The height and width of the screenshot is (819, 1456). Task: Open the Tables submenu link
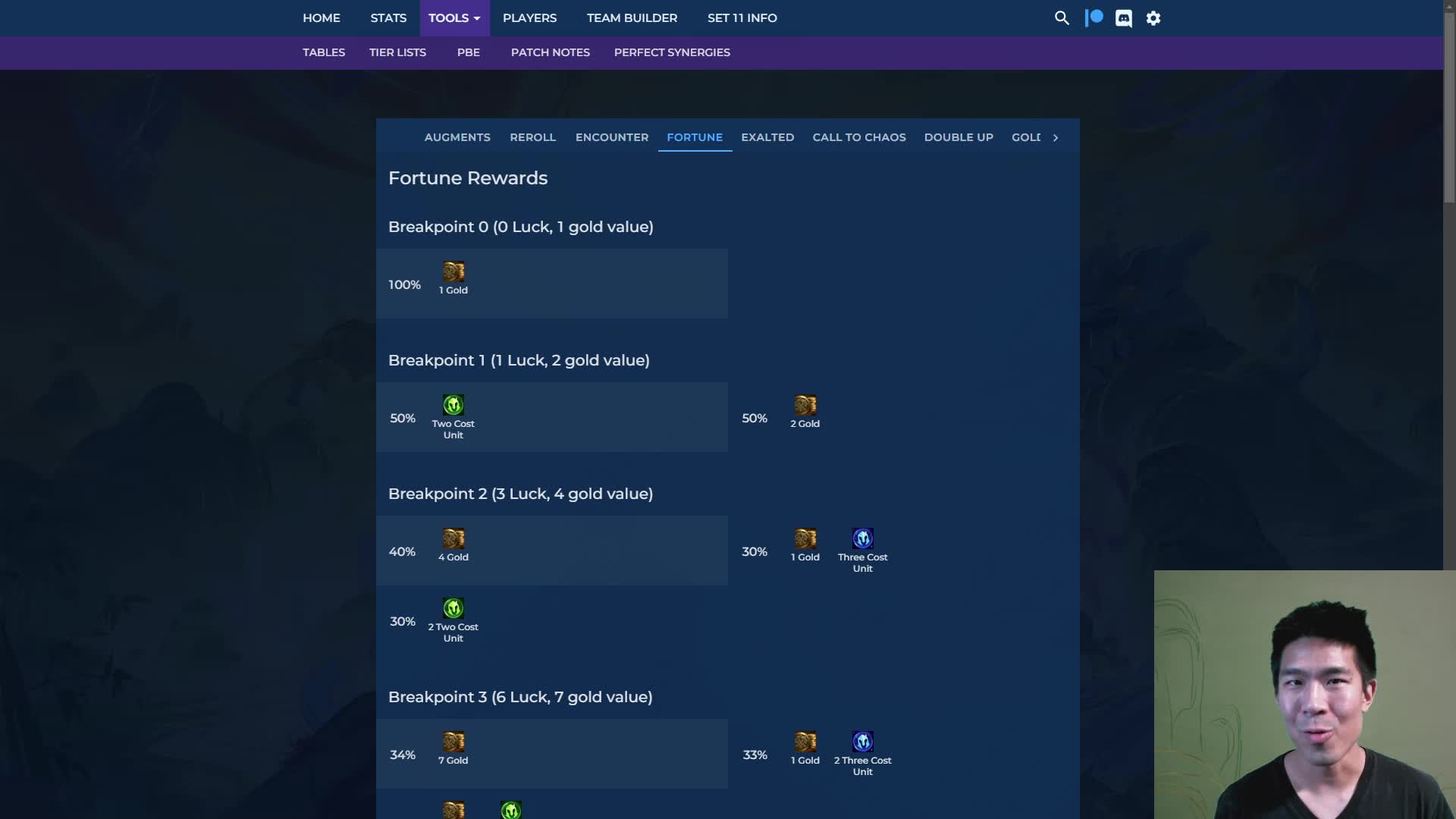click(324, 52)
